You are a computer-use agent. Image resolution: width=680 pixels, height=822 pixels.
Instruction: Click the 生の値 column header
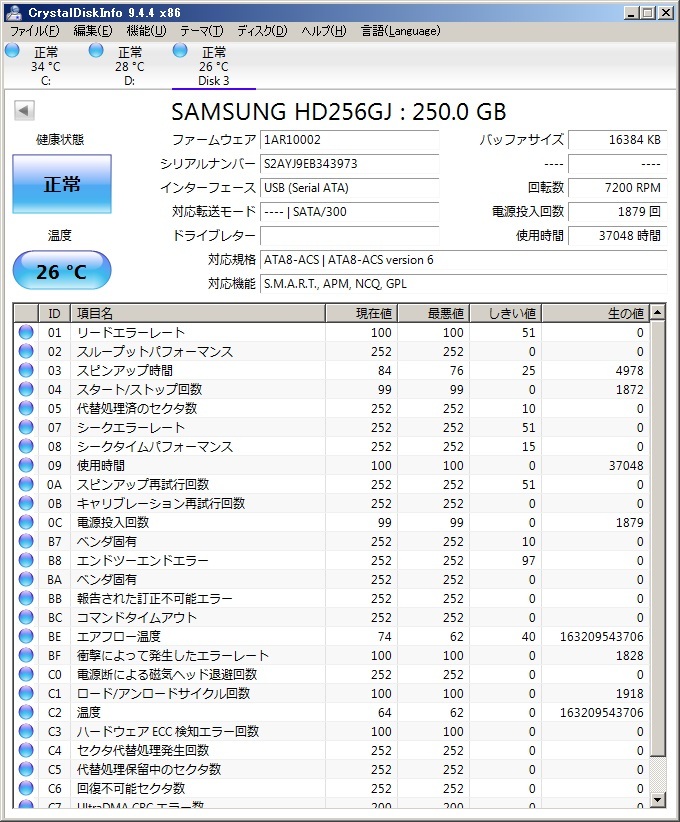595,313
